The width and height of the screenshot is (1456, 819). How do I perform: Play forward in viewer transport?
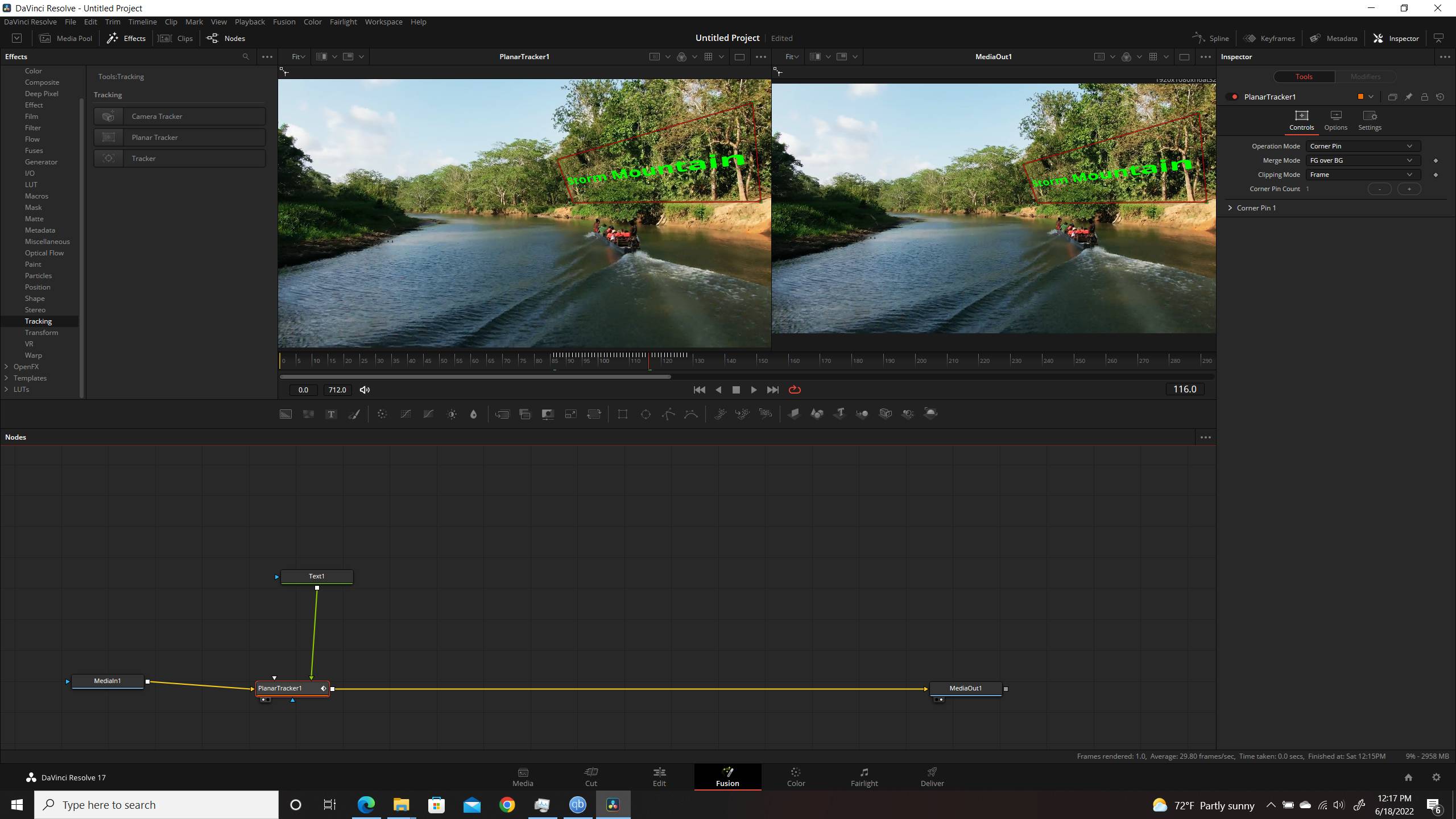point(754,390)
